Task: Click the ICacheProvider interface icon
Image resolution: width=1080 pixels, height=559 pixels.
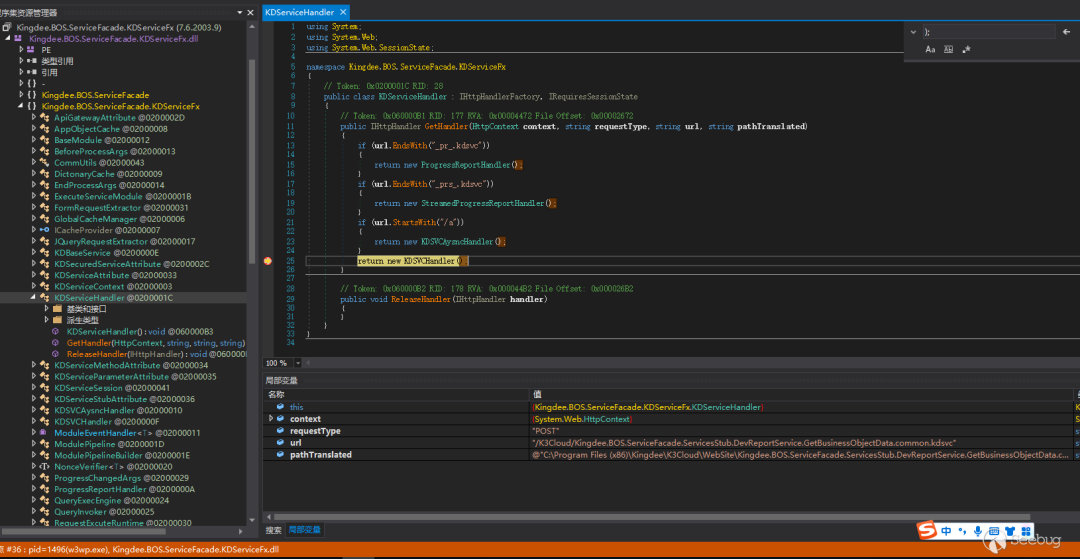Action: [x=45, y=230]
